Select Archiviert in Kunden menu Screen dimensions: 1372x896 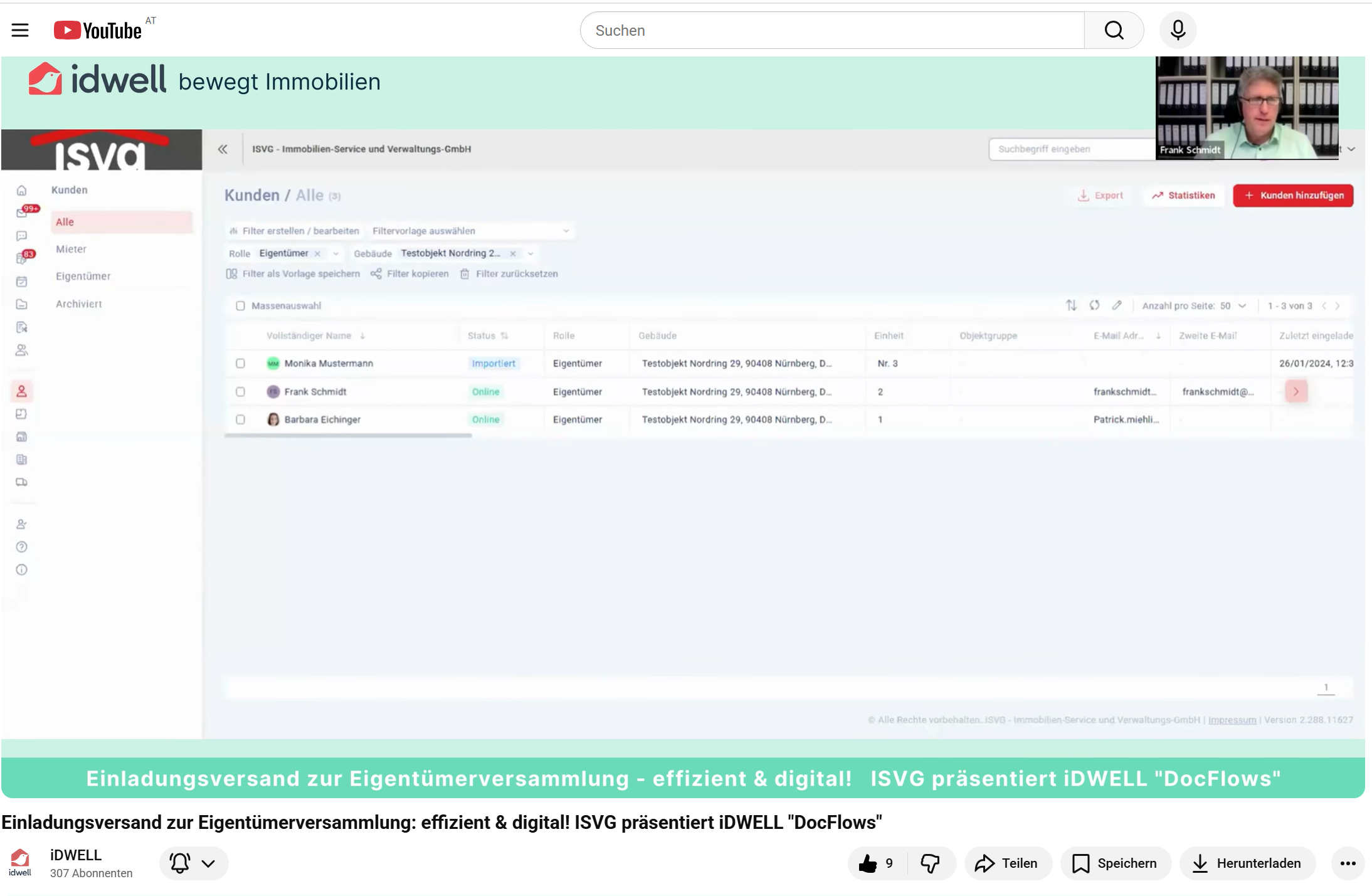pos(79,304)
